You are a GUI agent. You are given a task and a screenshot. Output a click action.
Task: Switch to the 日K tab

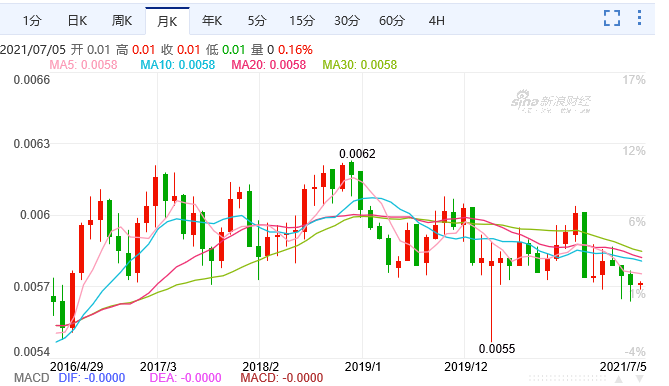pos(77,20)
